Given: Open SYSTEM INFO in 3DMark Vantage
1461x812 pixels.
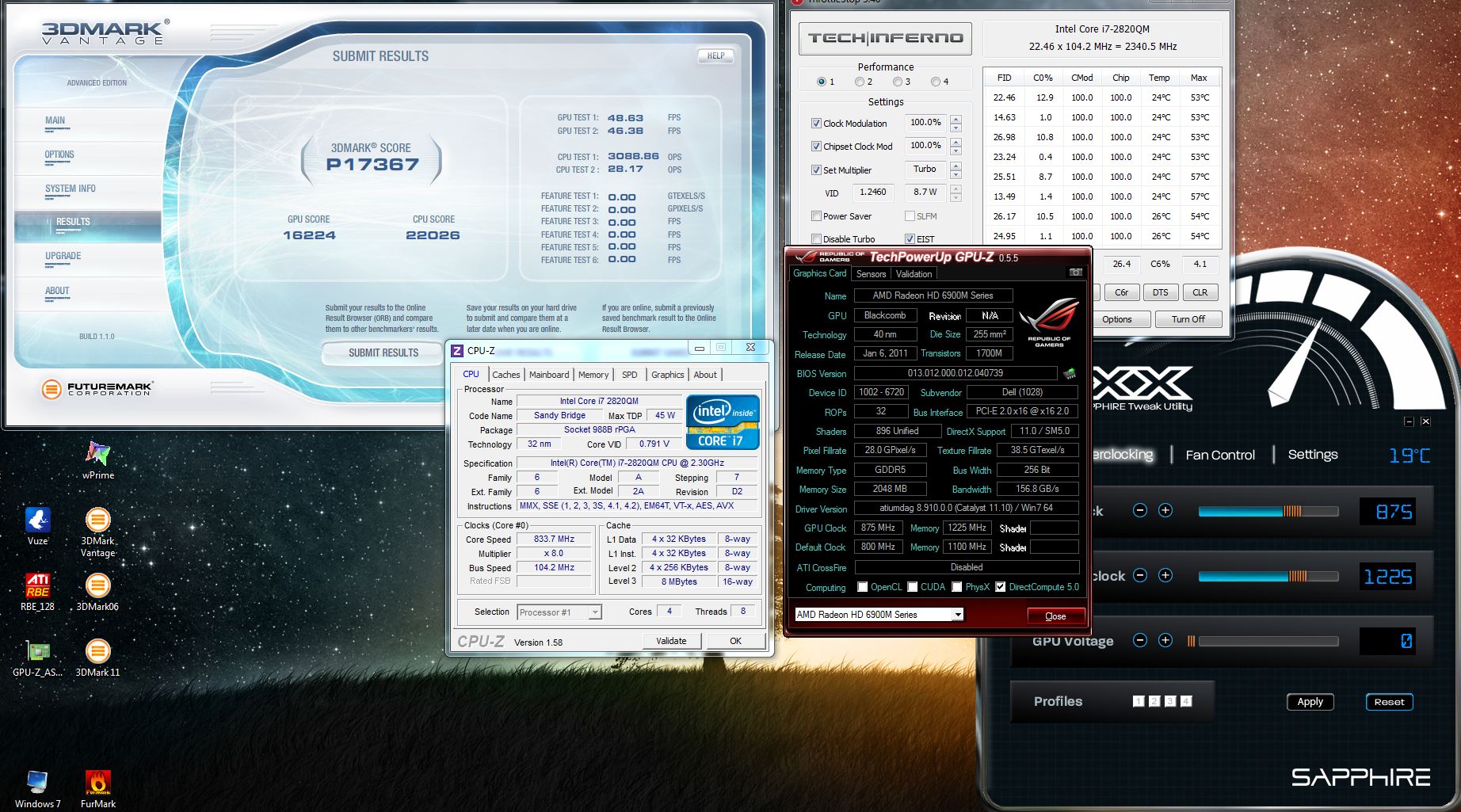Looking at the screenshot, I should click(71, 189).
